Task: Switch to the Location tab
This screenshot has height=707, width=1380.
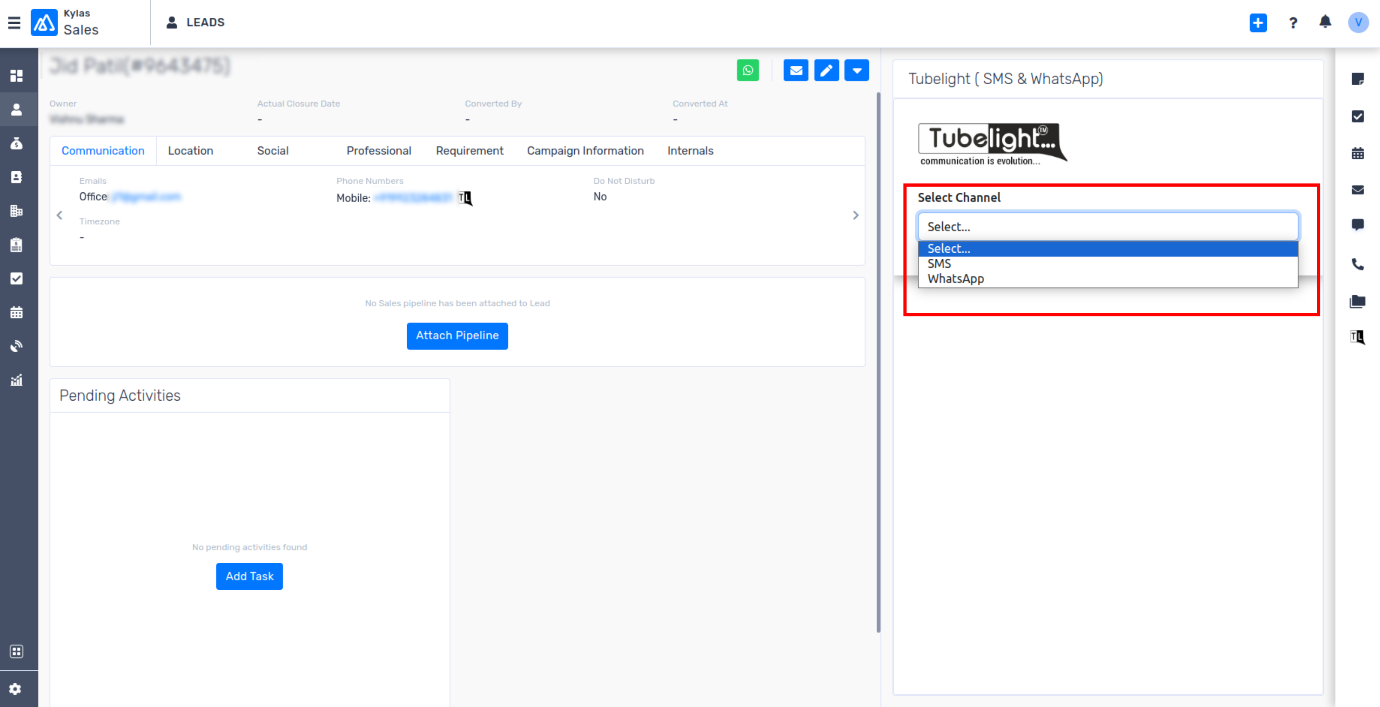Action: (190, 151)
